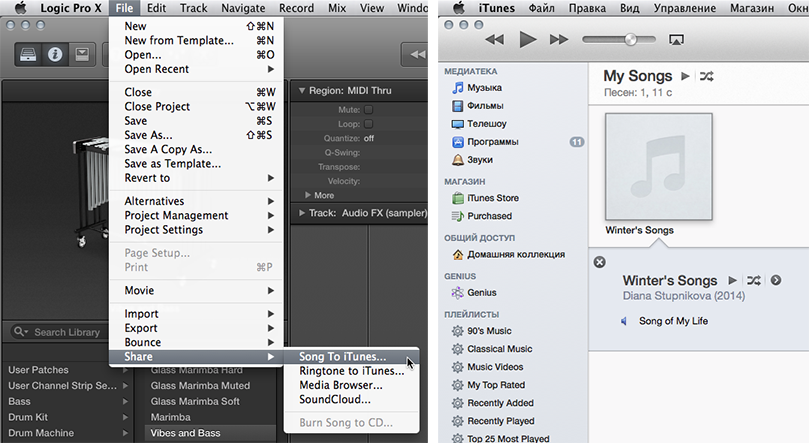This screenshot has width=809, height=443.
Task: Open the Apple menu beside iTunes
Action: click(x=458, y=8)
